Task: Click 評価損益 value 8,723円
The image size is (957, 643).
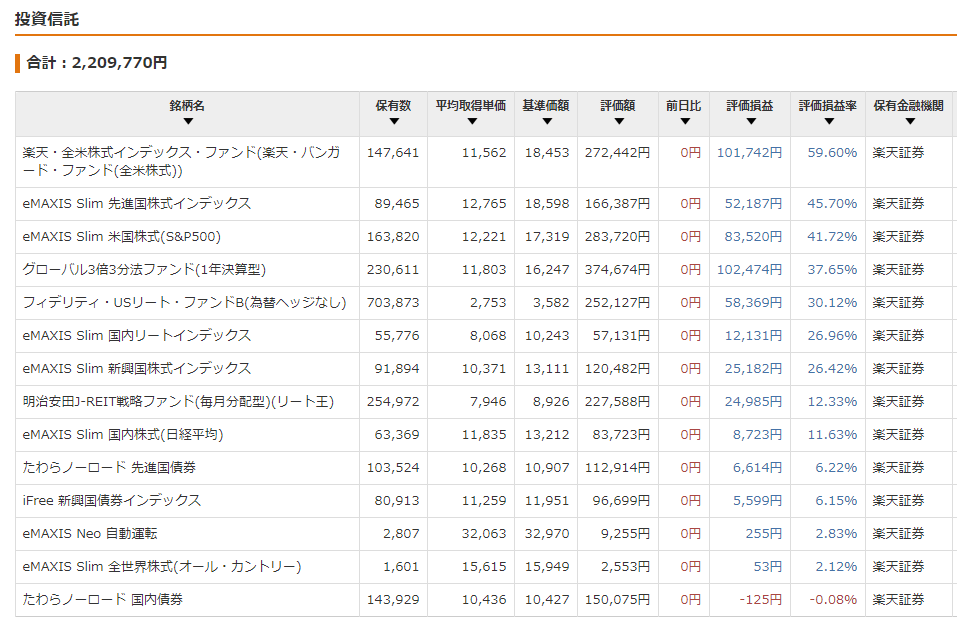Action: tap(757, 434)
